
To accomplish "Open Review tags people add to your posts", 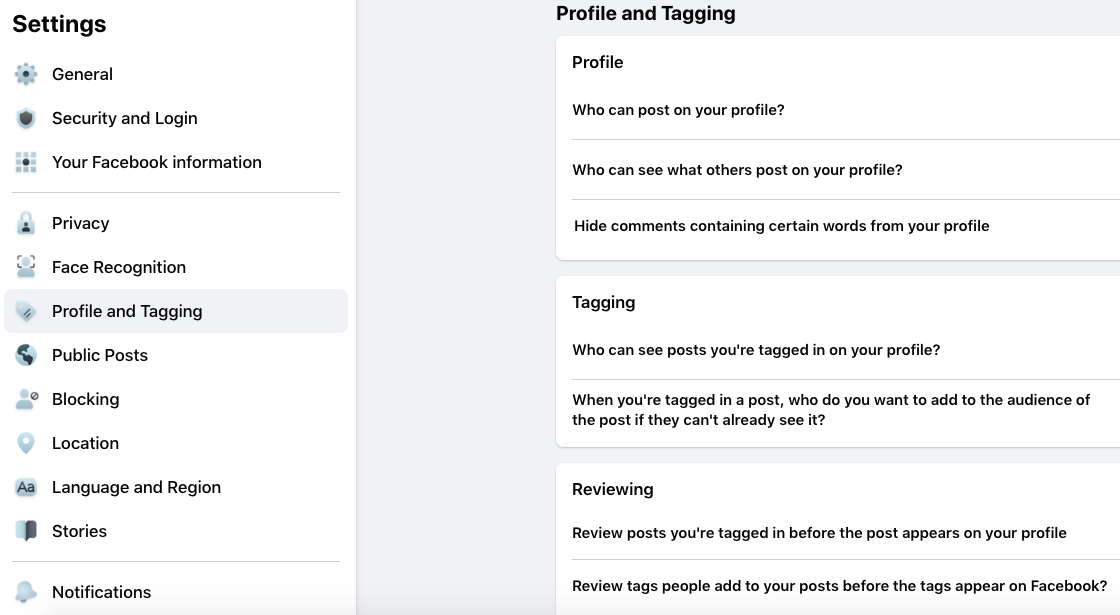I will tap(839, 586).
